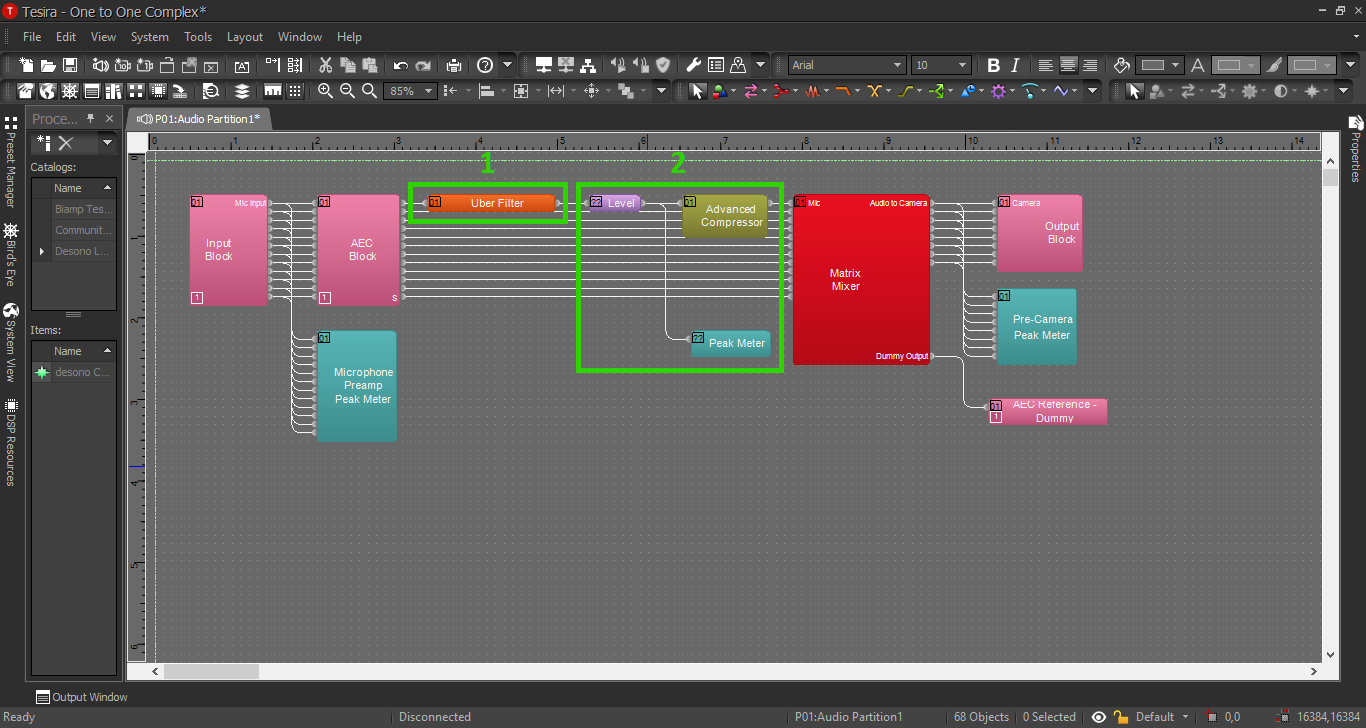Set text alignment to right

[1090, 65]
